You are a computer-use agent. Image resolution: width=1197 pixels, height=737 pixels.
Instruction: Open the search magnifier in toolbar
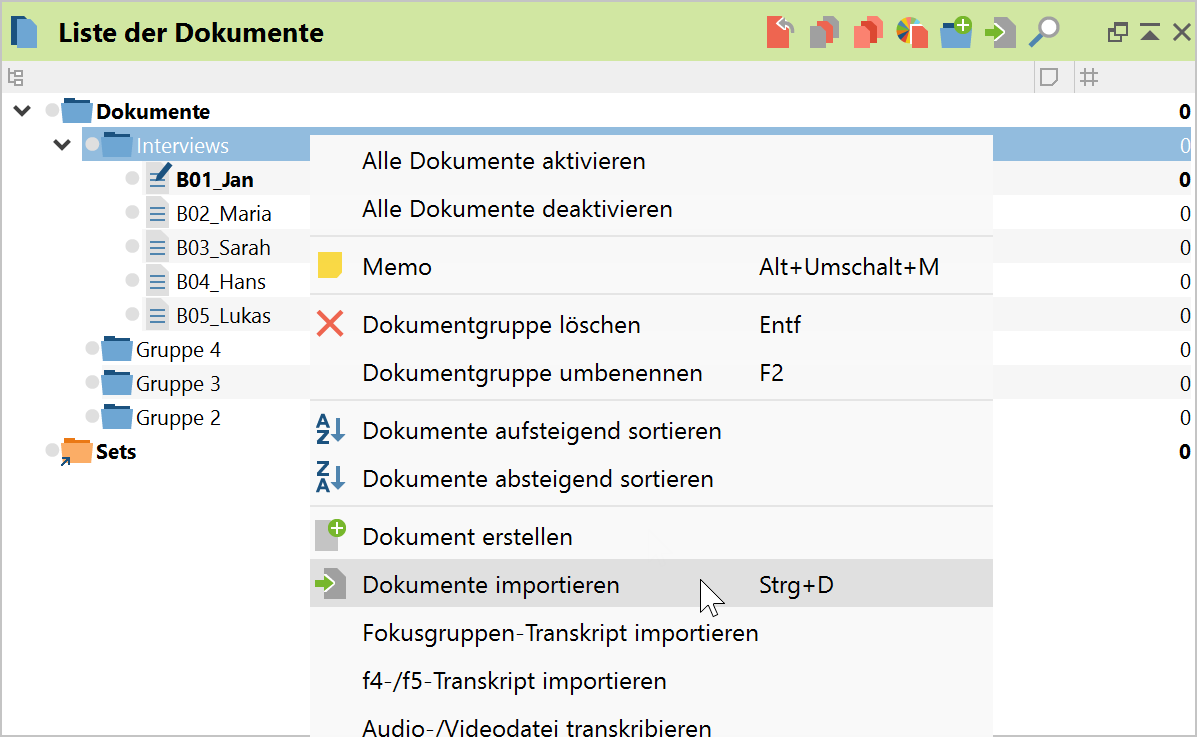(x=1044, y=32)
